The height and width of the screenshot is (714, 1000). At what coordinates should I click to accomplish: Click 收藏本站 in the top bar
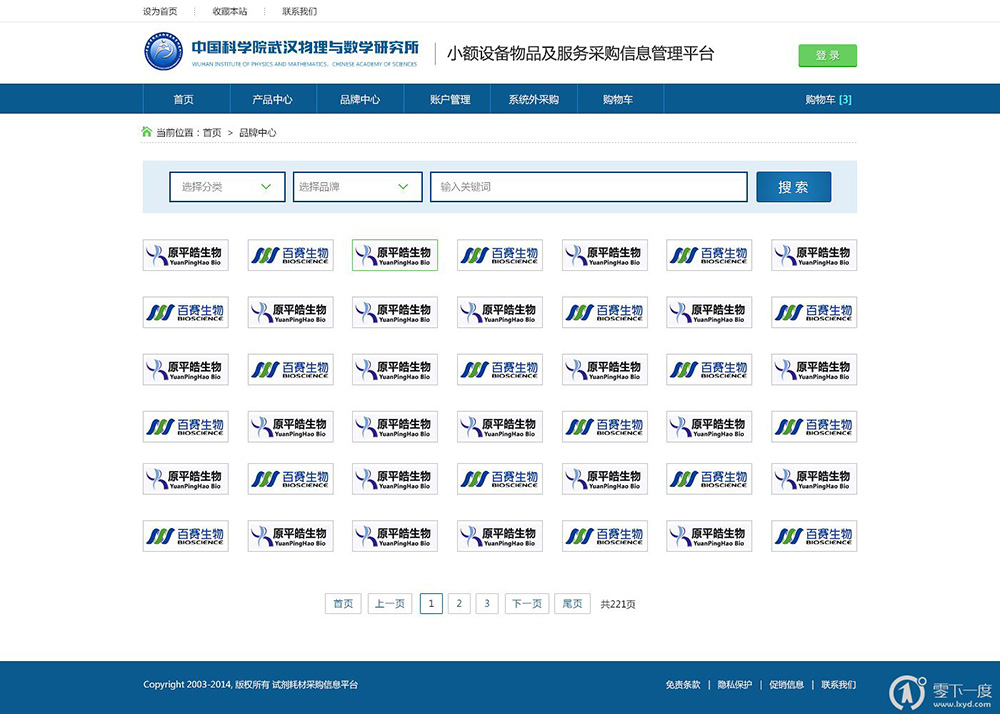(230, 11)
